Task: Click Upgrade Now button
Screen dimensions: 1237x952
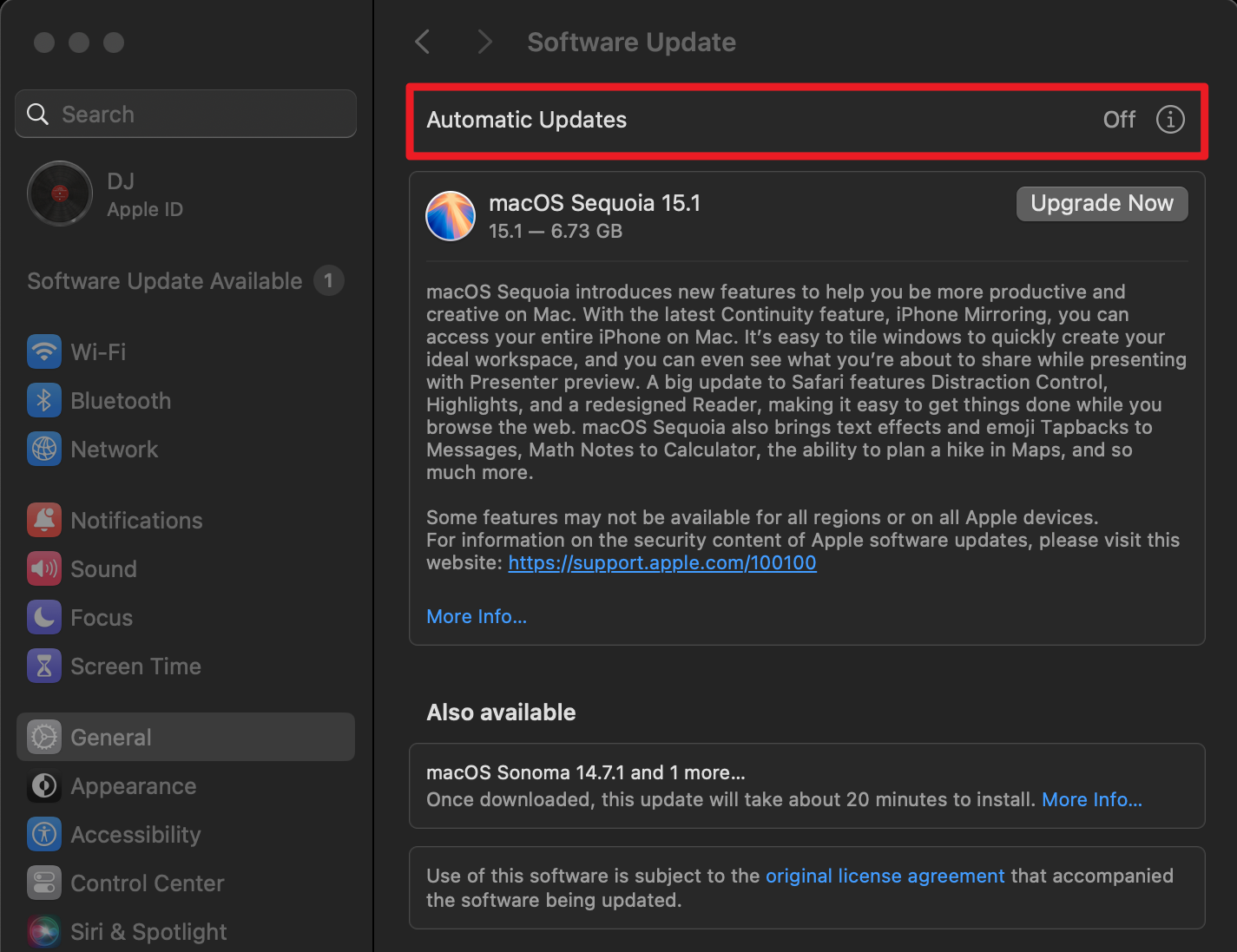Action: point(1102,203)
